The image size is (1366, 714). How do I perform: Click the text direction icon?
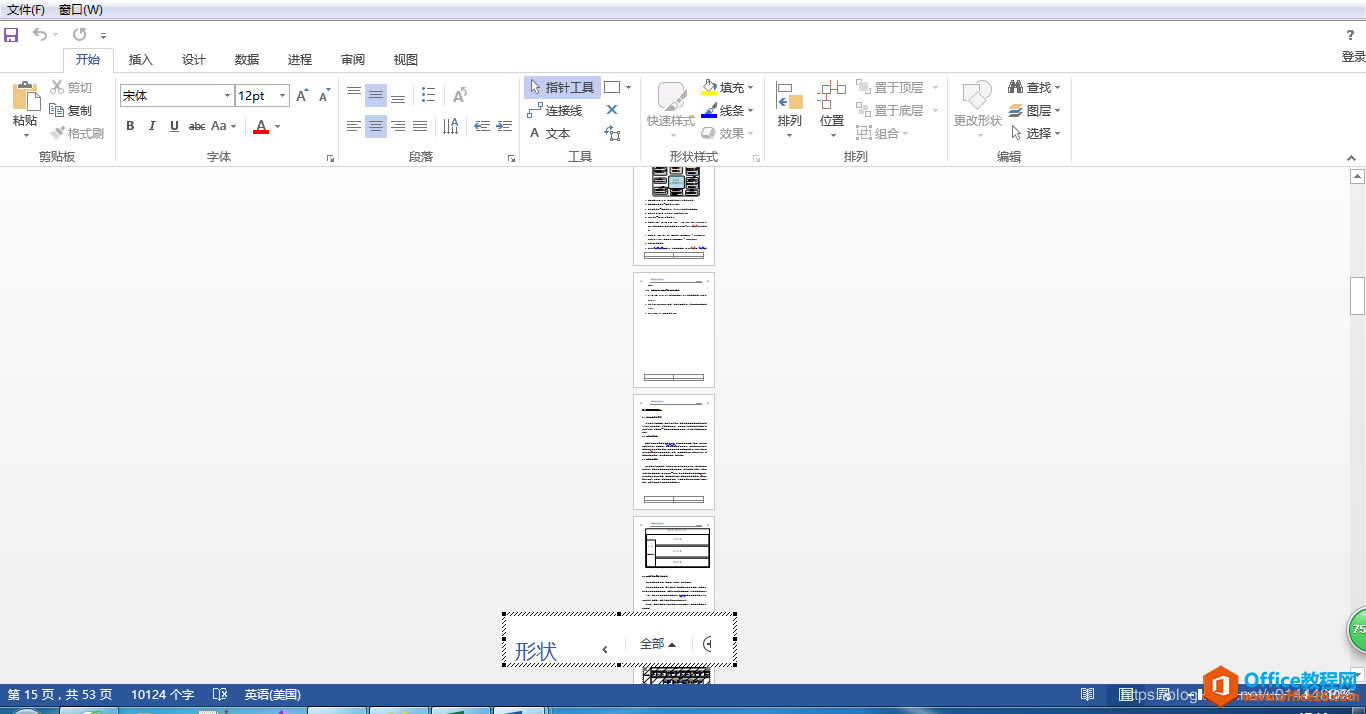451,126
